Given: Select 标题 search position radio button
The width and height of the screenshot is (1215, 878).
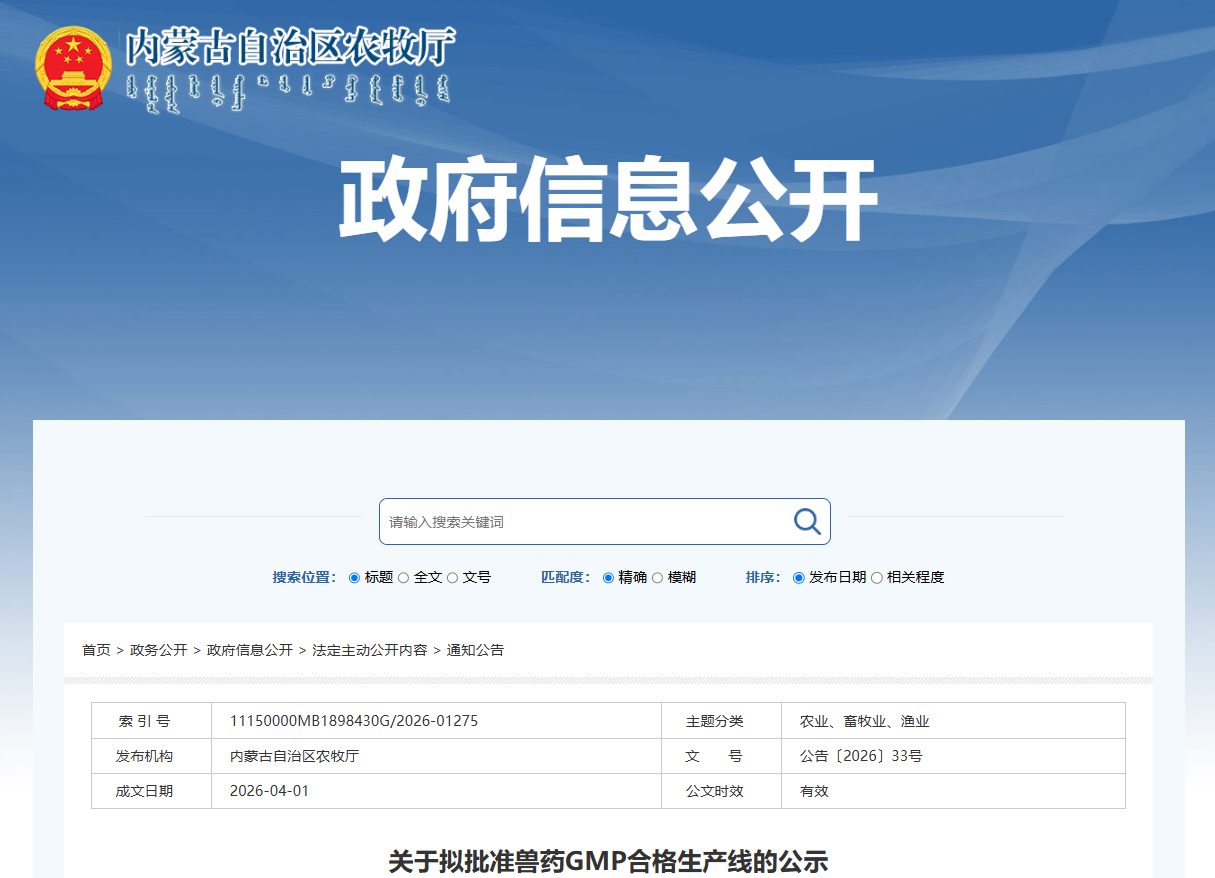Looking at the screenshot, I should pyautogui.click(x=355, y=578).
